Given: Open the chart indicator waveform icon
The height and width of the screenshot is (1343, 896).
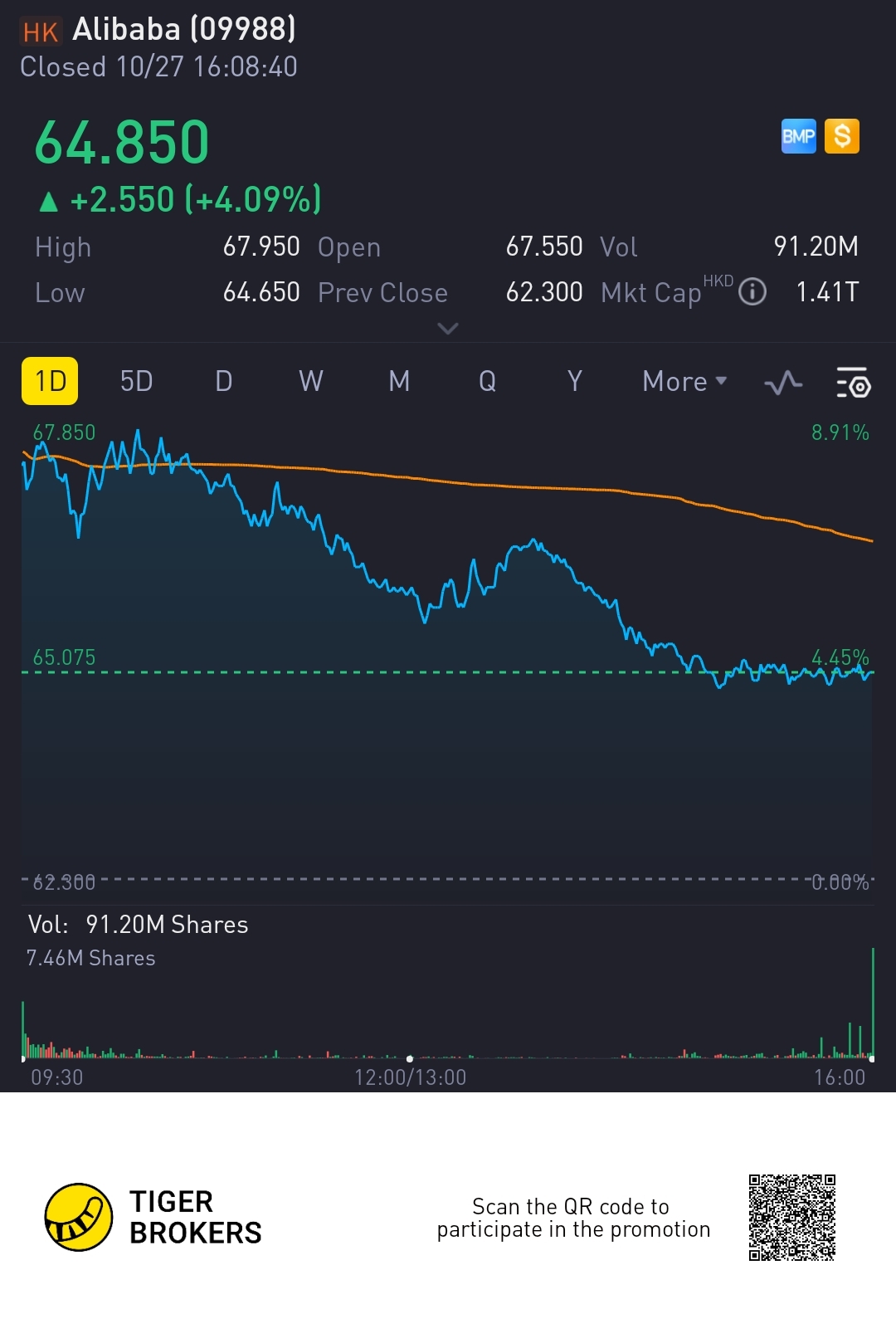Looking at the screenshot, I should [x=783, y=383].
